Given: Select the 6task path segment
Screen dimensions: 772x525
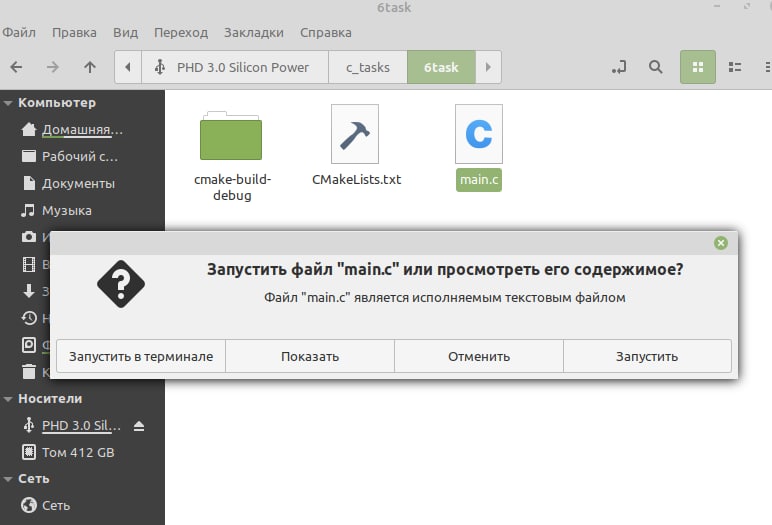Looking at the screenshot, I should 441,67.
